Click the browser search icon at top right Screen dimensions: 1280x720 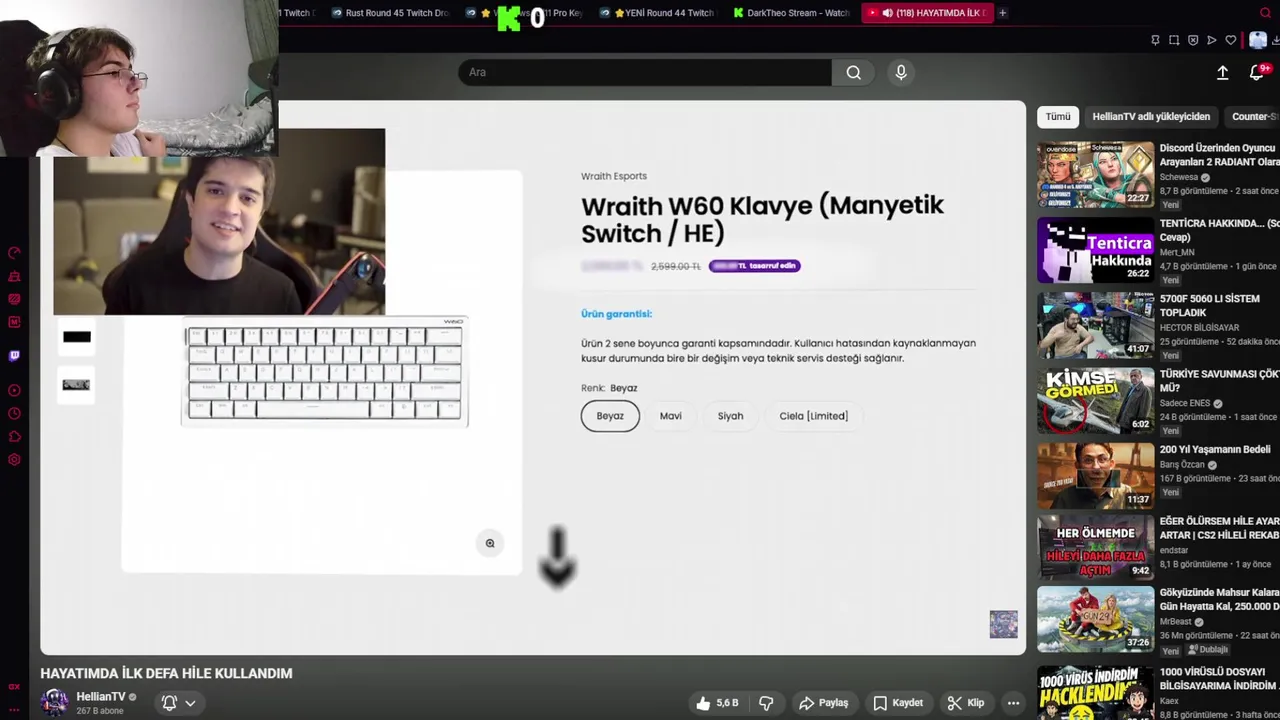coord(1265,13)
